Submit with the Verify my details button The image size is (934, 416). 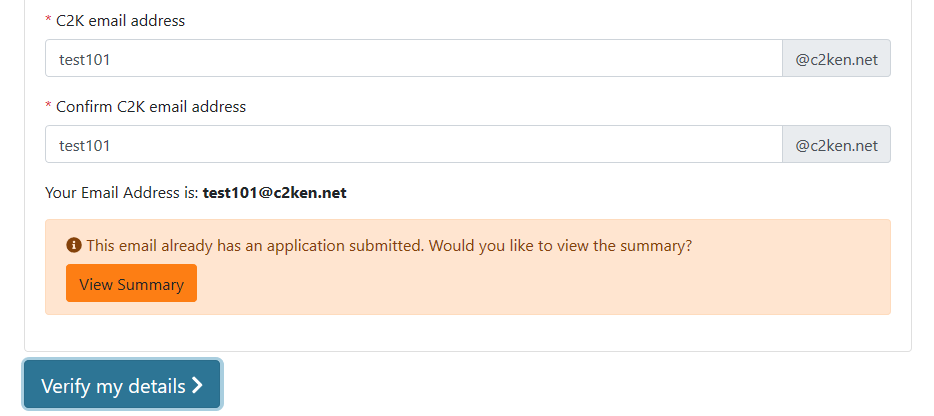coord(122,385)
